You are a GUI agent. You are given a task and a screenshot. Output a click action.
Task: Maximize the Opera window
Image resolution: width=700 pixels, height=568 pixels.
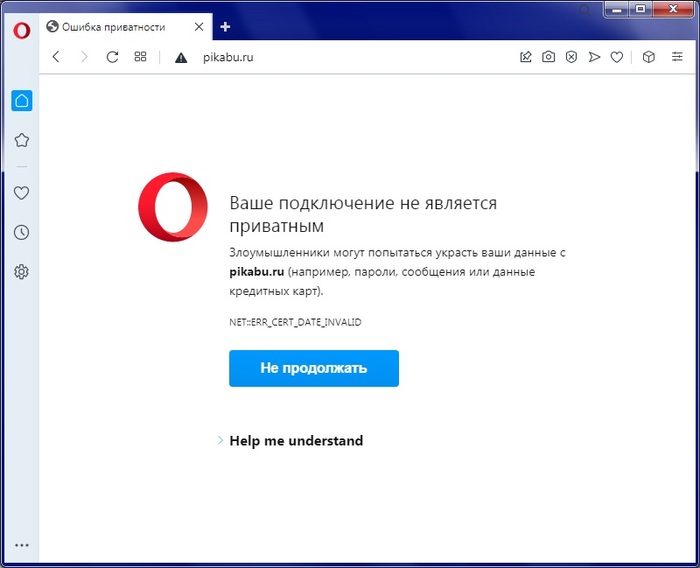[x=640, y=9]
